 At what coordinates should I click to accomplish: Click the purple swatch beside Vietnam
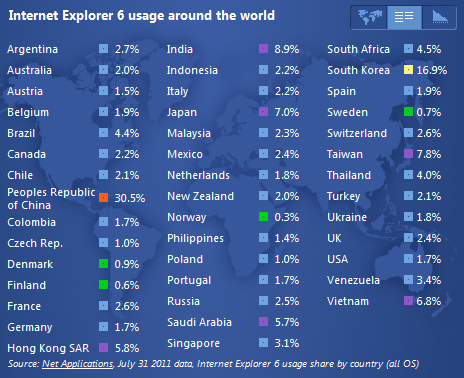point(408,301)
